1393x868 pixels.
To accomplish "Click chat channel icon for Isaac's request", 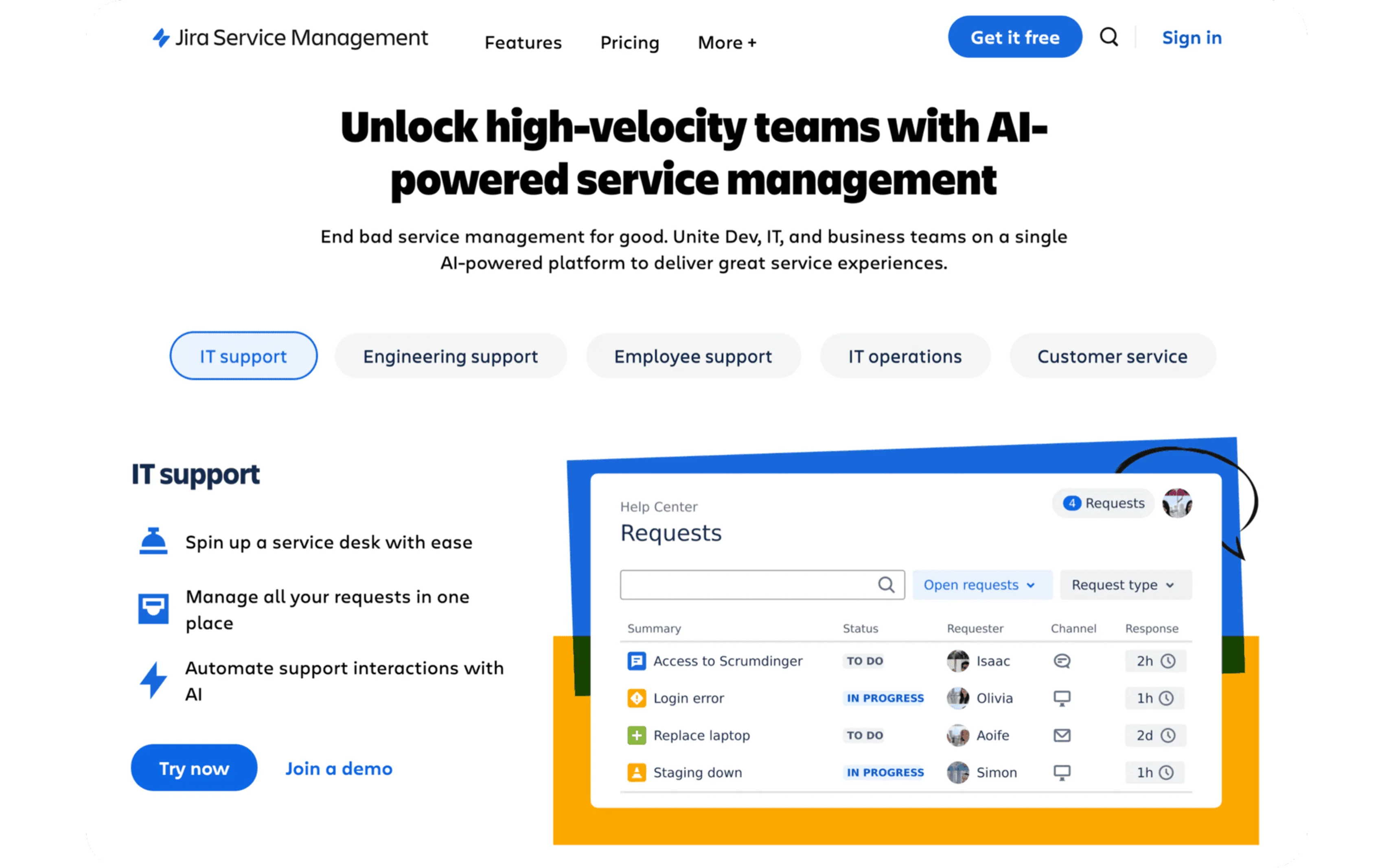I will [1062, 661].
